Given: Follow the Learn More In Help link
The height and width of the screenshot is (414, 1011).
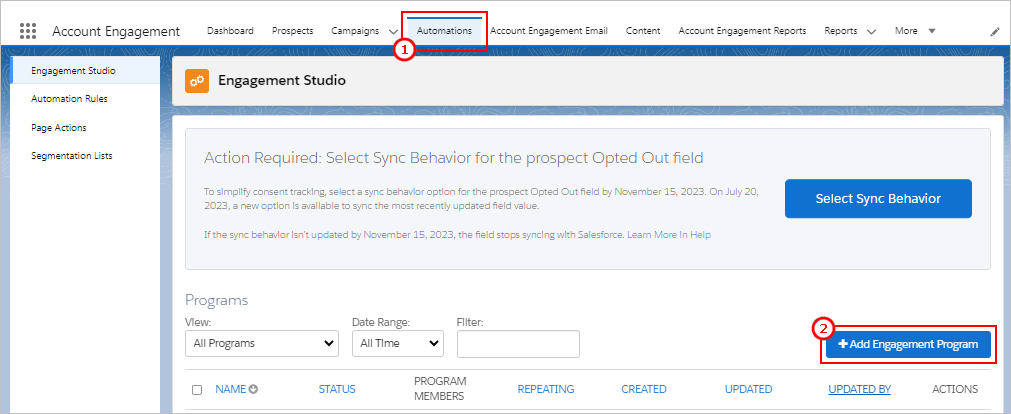Looking at the screenshot, I should (x=669, y=235).
